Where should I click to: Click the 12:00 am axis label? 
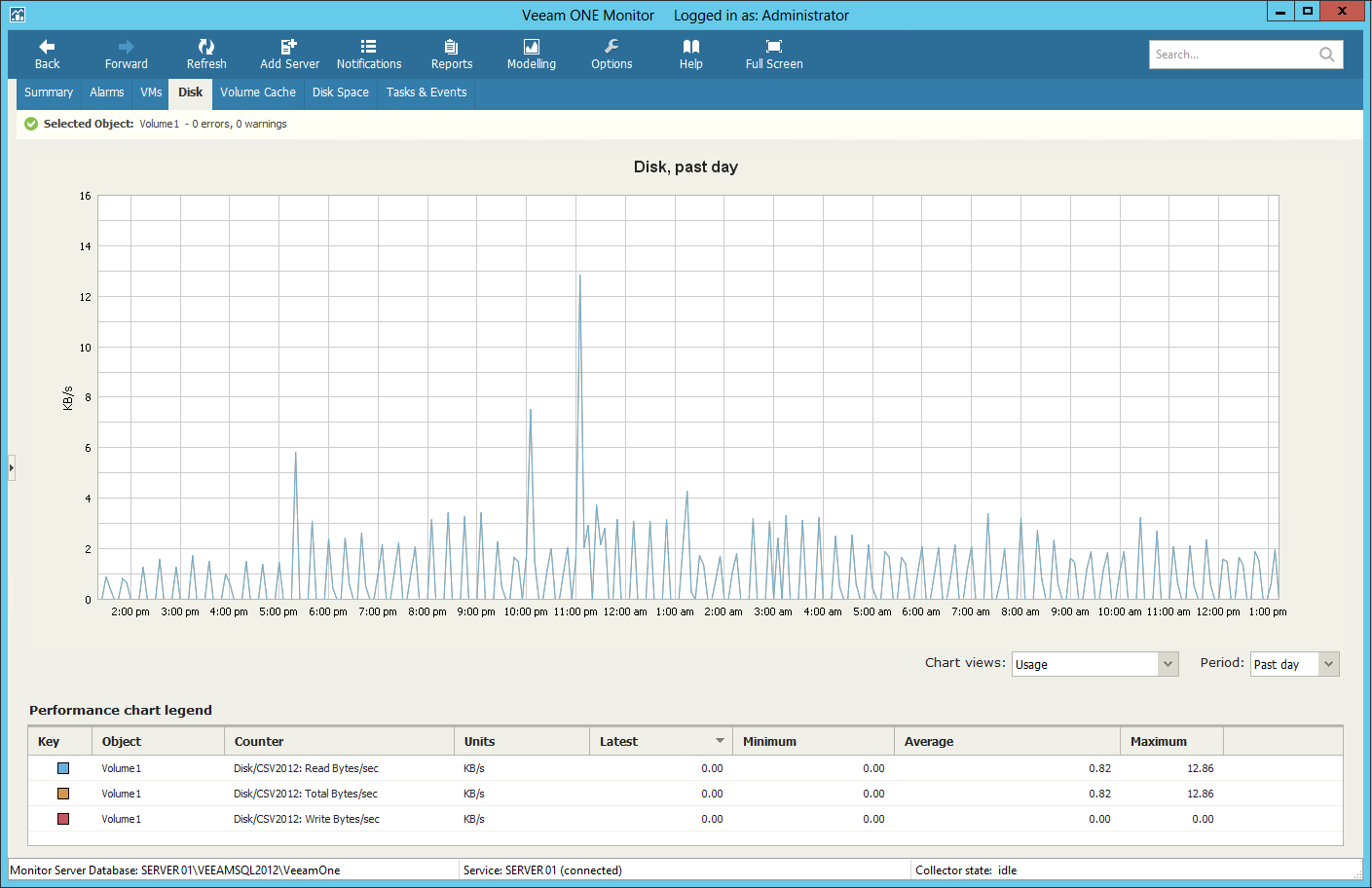(625, 611)
